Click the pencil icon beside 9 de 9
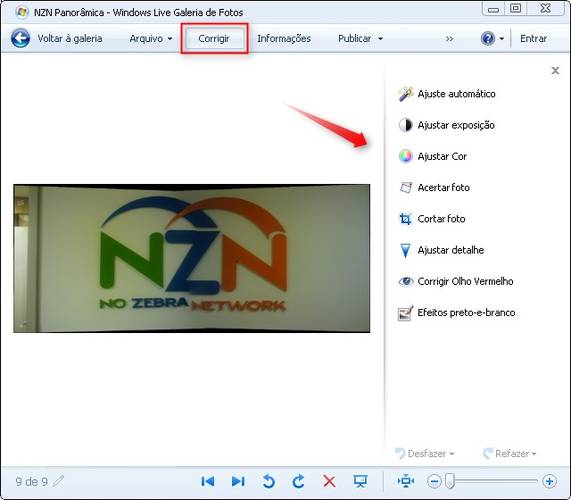This screenshot has height=500, width=571. tap(58, 481)
